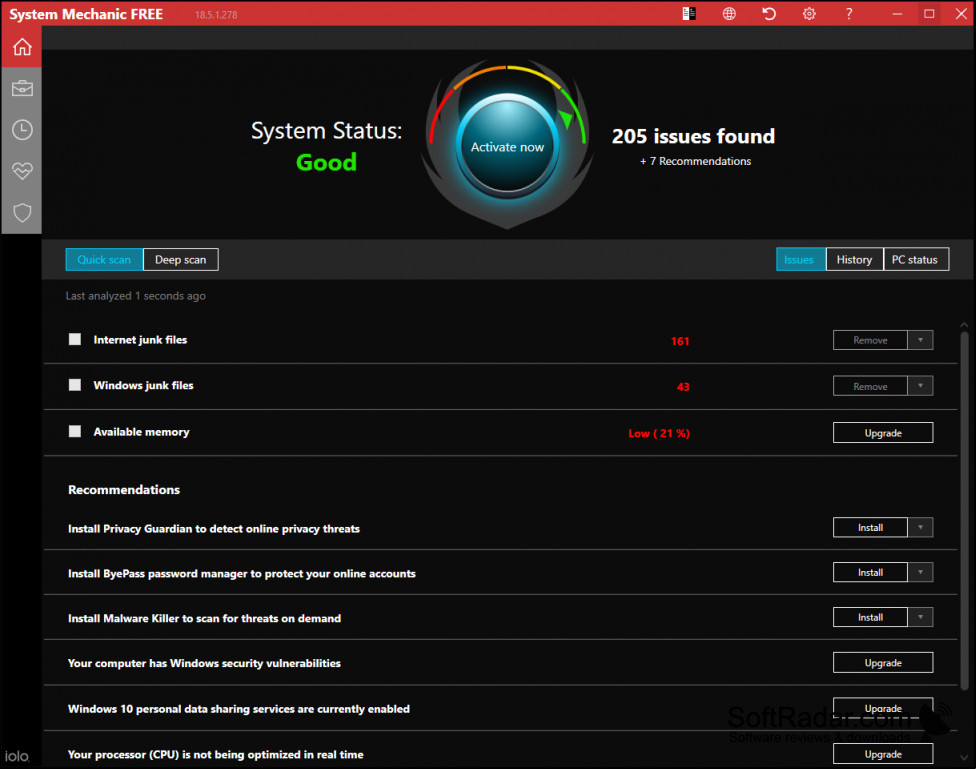976x769 pixels.
Task: Switch to the Issues tab
Action: coord(800,260)
